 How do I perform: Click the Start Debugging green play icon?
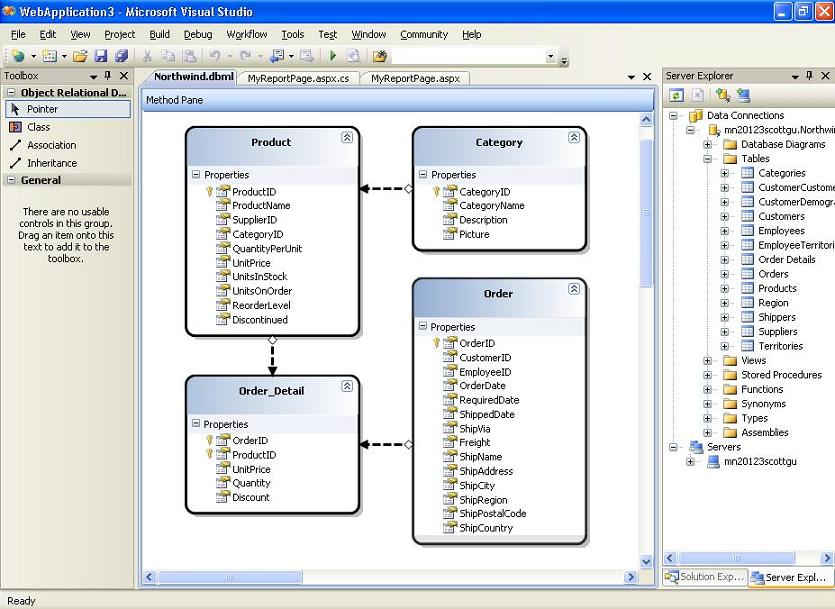coord(333,56)
